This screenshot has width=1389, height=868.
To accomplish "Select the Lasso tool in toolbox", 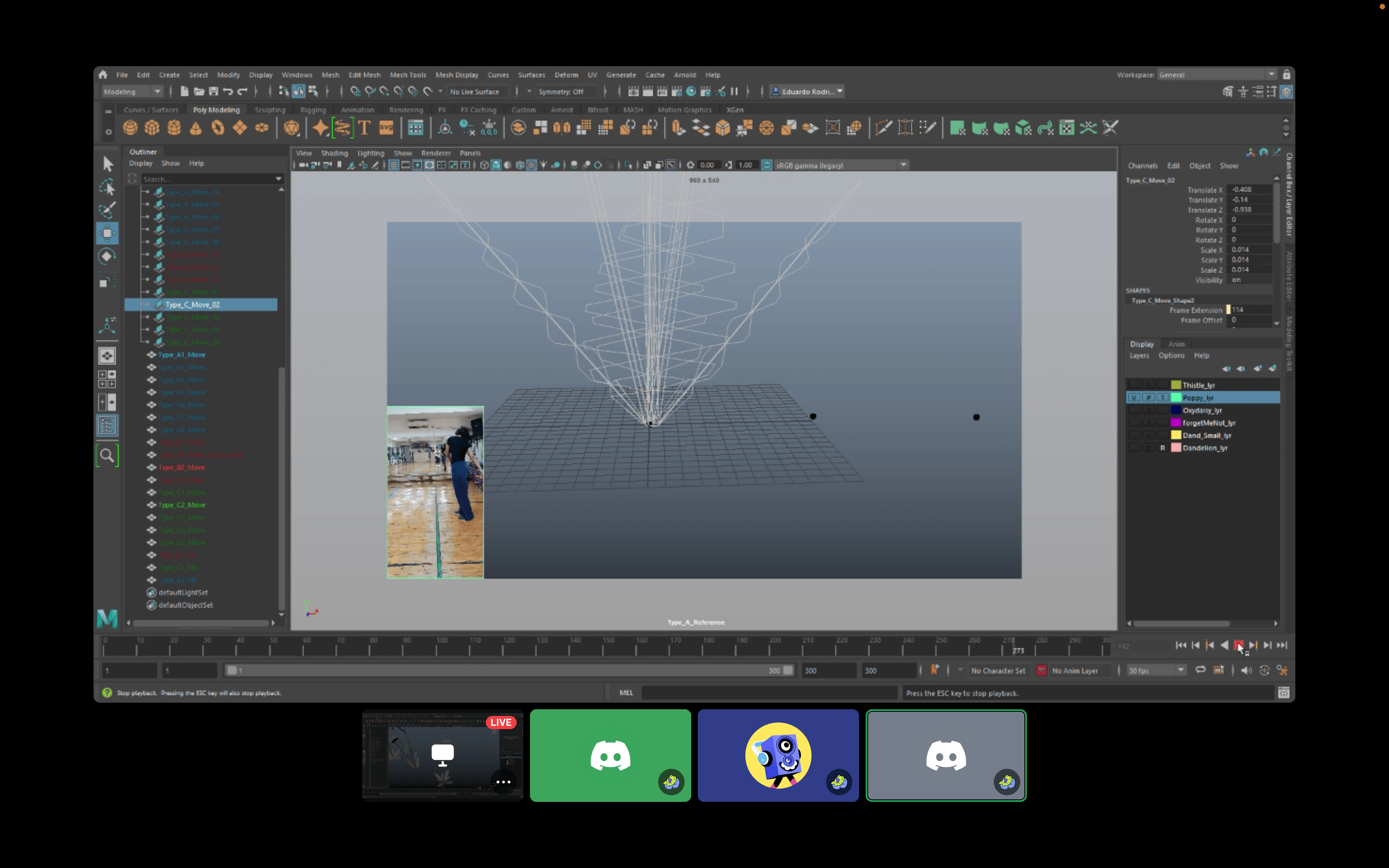I will tap(107, 187).
